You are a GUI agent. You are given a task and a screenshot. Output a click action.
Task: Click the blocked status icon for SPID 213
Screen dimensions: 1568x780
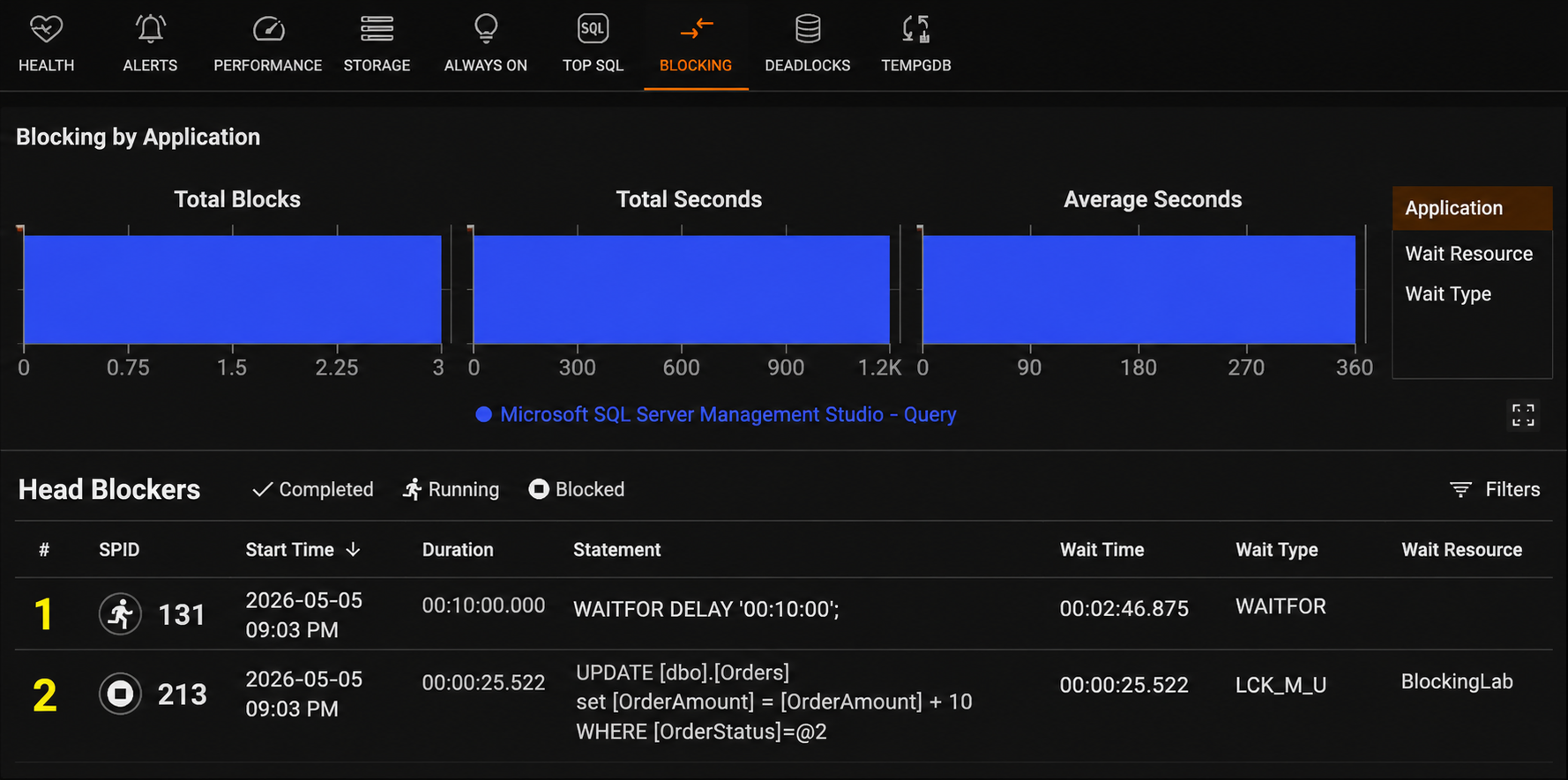pyautogui.click(x=120, y=694)
